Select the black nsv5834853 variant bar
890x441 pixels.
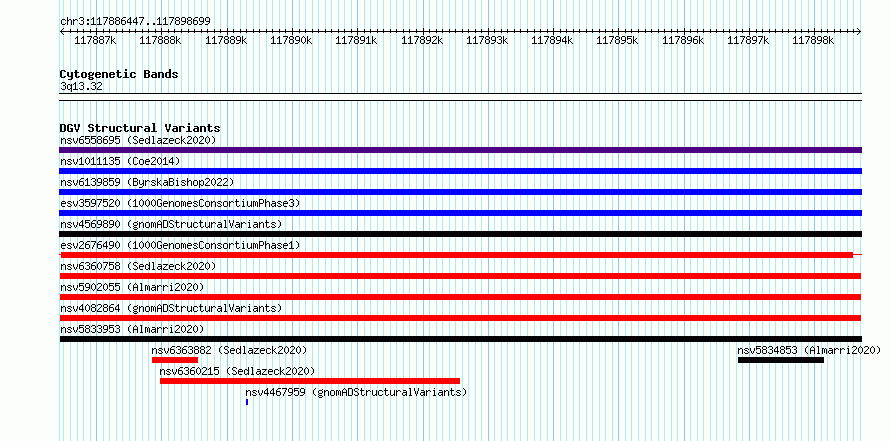point(781,360)
